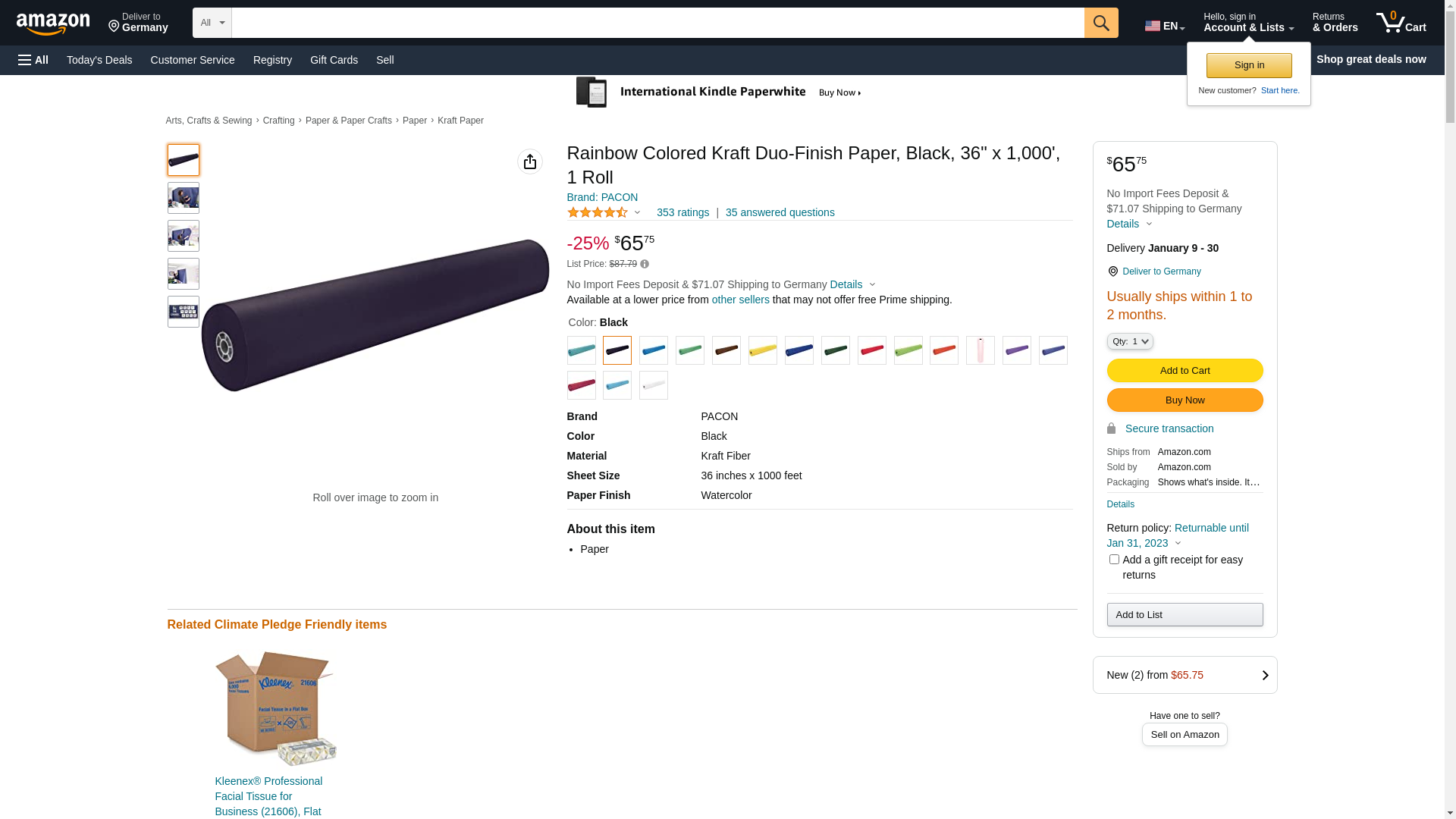1456x819 pixels.
Task: Select the yellow color swatch
Action: click(762, 350)
